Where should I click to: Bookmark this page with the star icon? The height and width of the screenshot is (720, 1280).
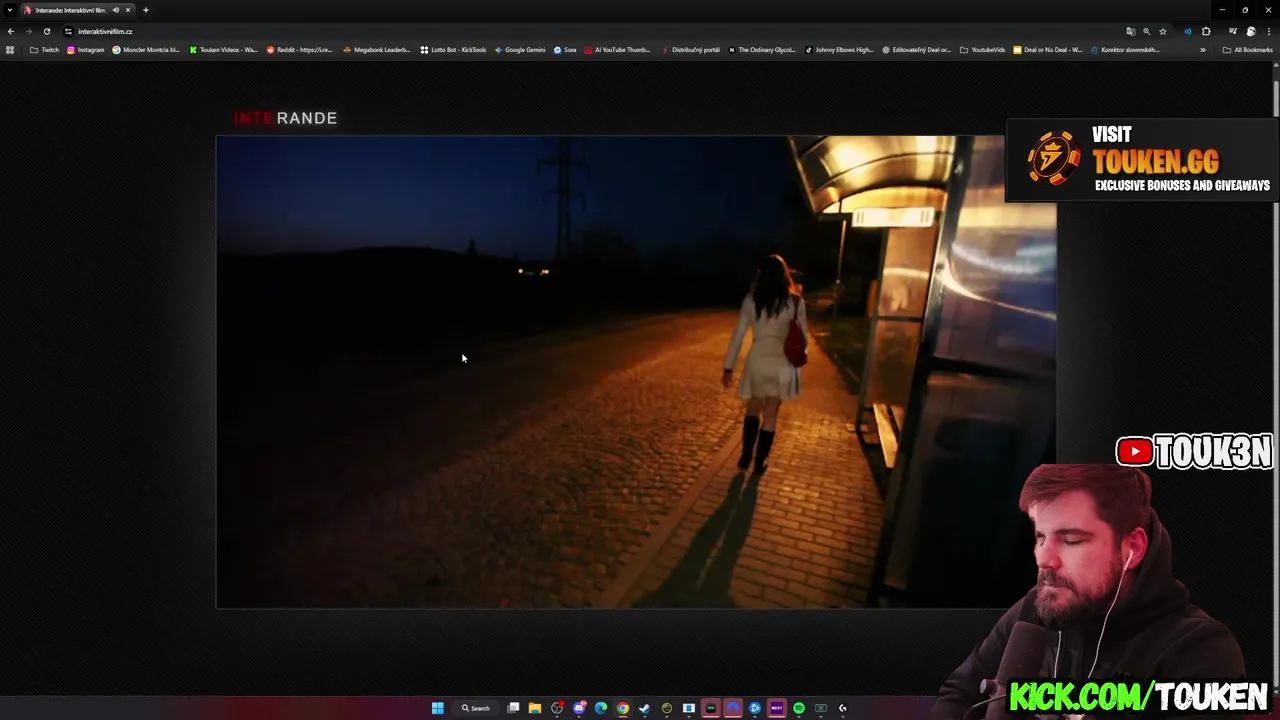1163,31
